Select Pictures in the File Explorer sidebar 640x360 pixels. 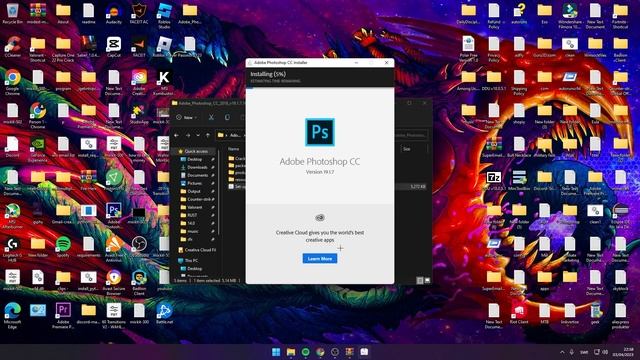[x=194, y=183]
